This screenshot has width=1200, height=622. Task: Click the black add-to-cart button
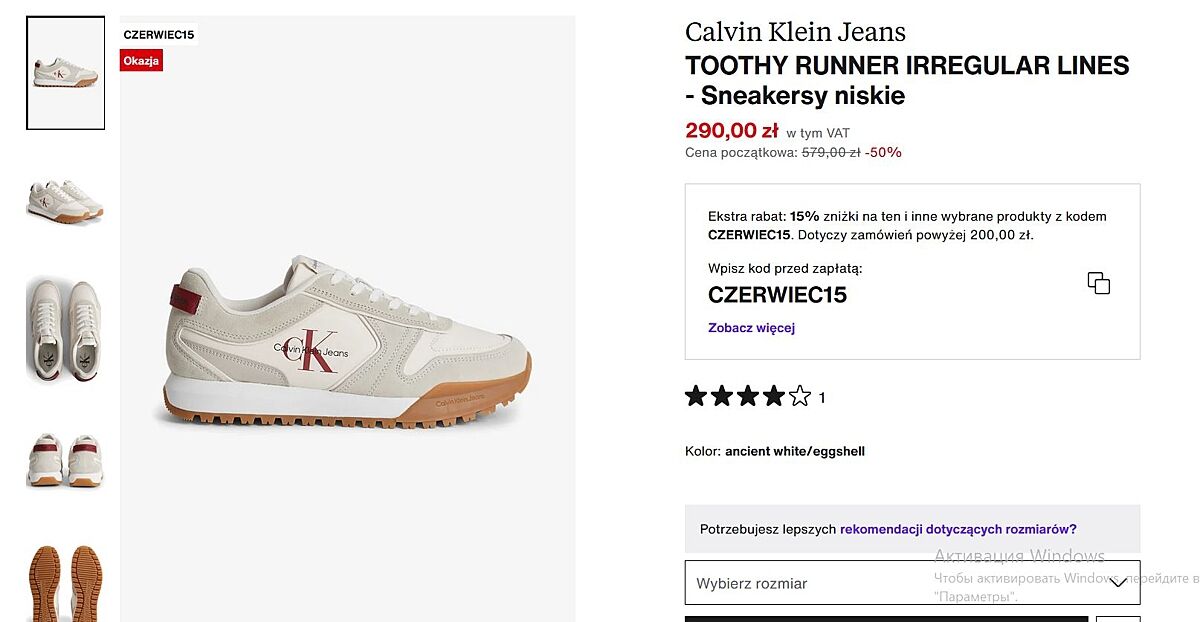(x=885, y=618)
